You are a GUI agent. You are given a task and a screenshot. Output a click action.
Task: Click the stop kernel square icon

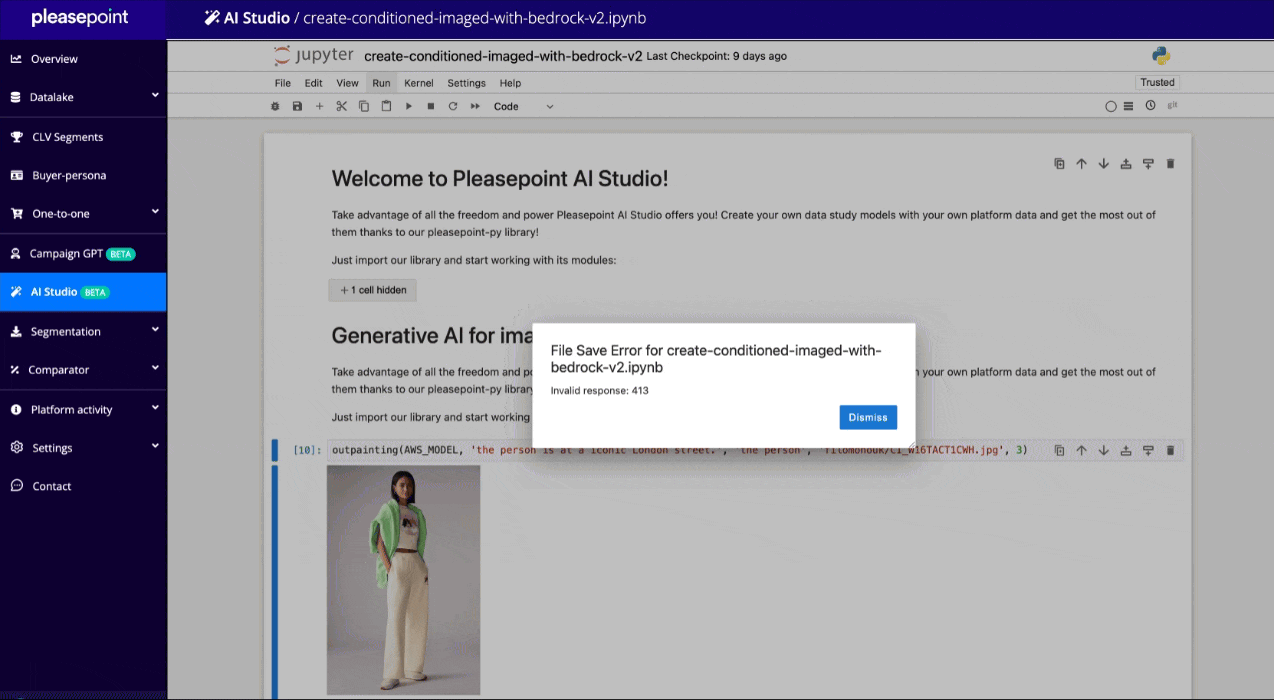point(430,106)
